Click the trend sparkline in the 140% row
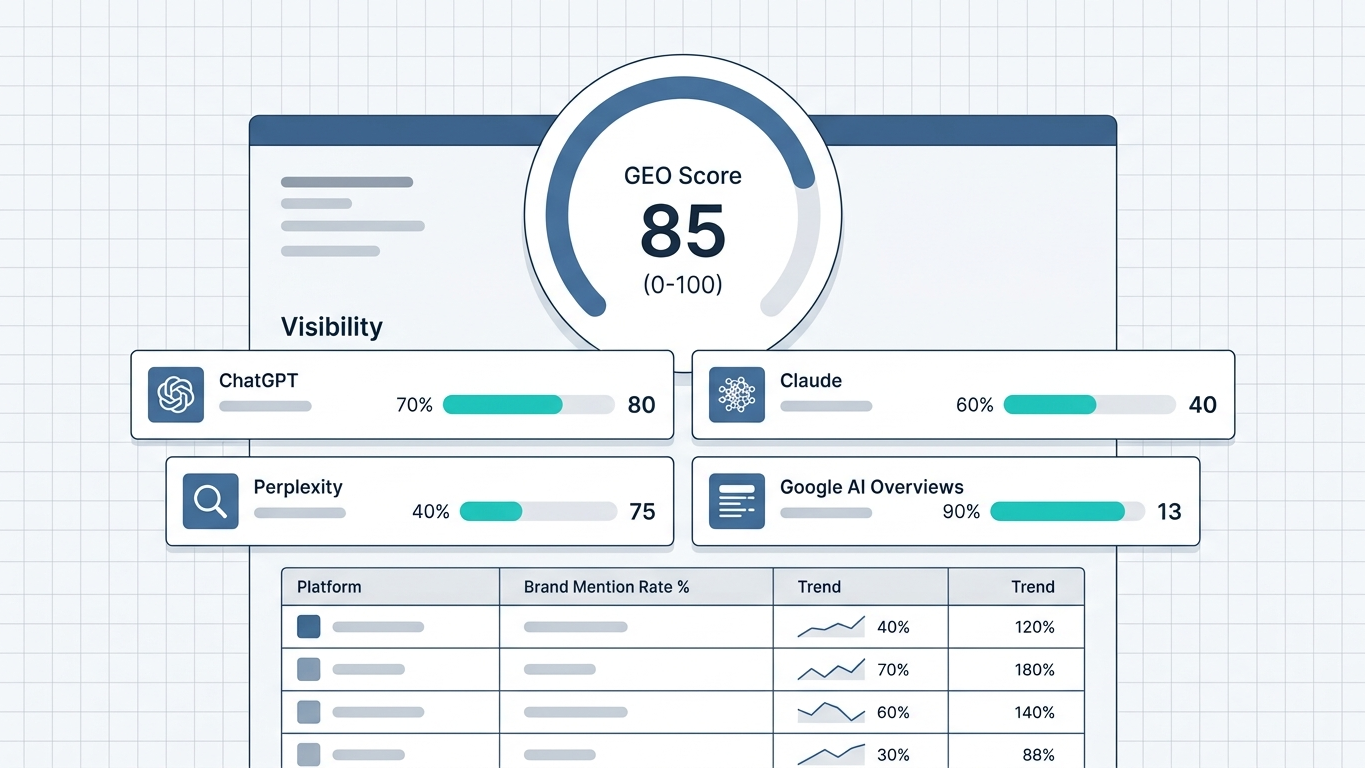Screen dimensions: 1365x768 pos(831,712)
